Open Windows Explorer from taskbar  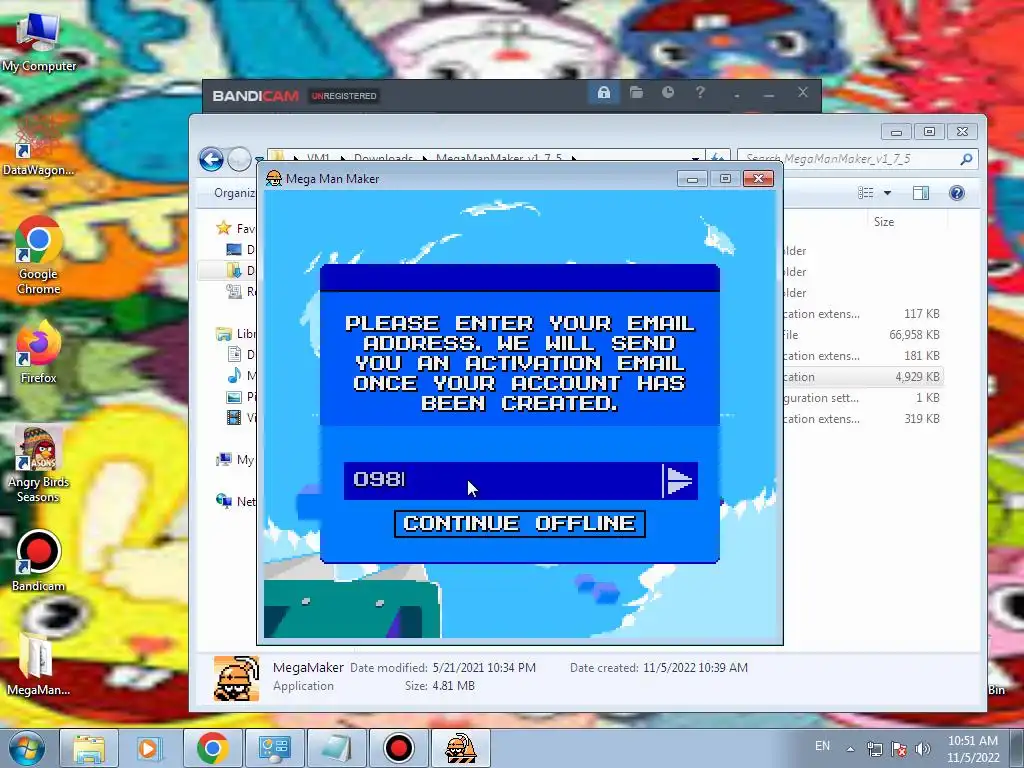[x=89, y=748]
